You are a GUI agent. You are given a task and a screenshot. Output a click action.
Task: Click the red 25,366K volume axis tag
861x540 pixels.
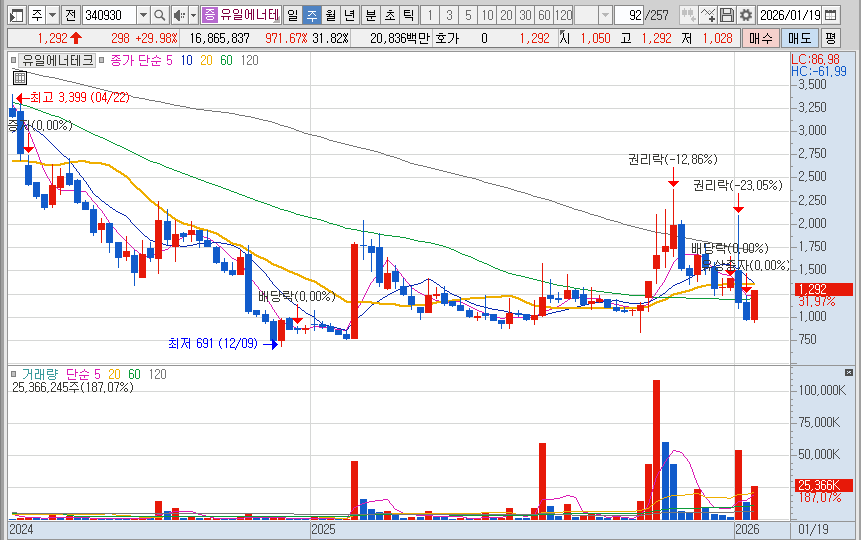[x=823, y=485]
